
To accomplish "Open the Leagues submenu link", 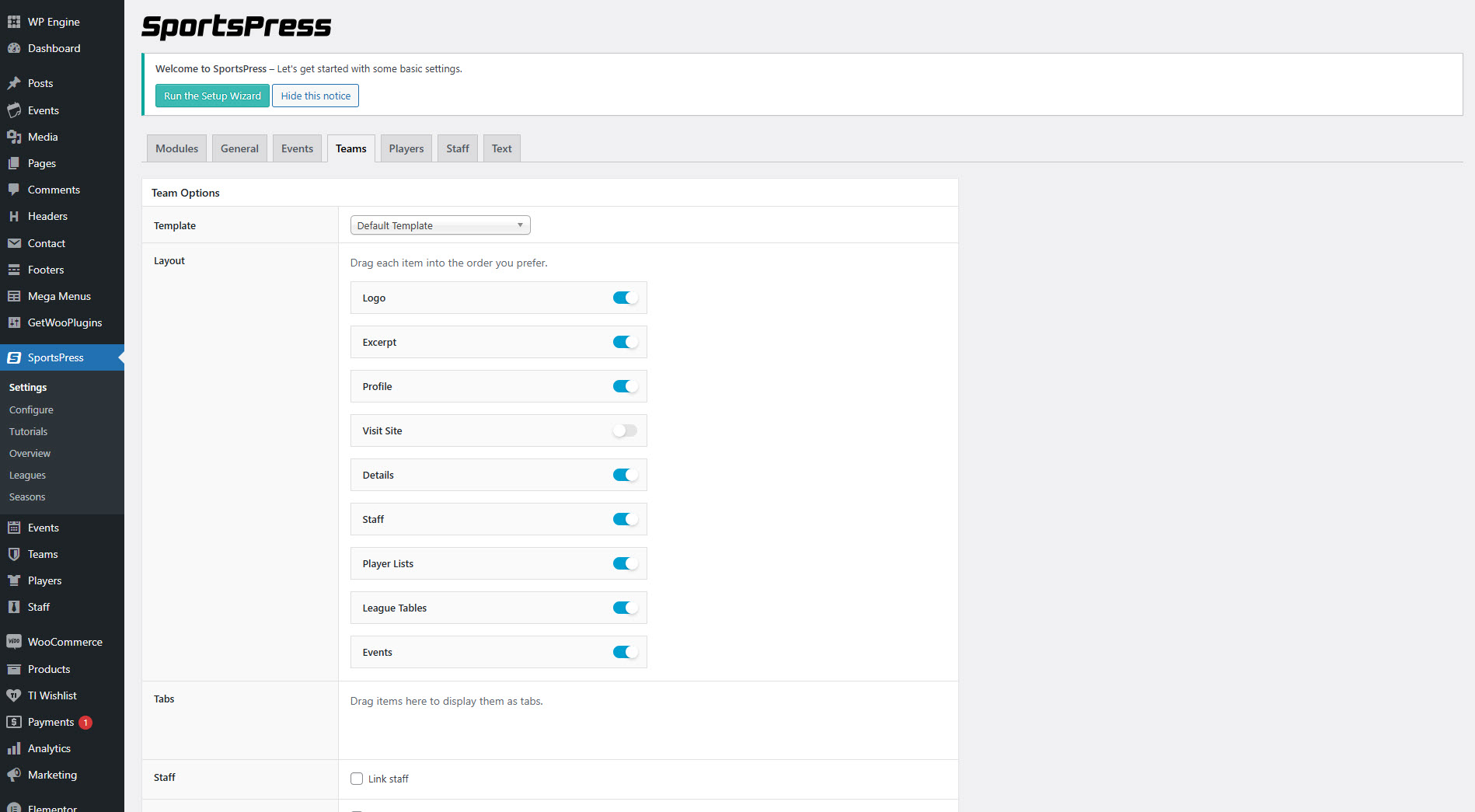I will 27,475.
